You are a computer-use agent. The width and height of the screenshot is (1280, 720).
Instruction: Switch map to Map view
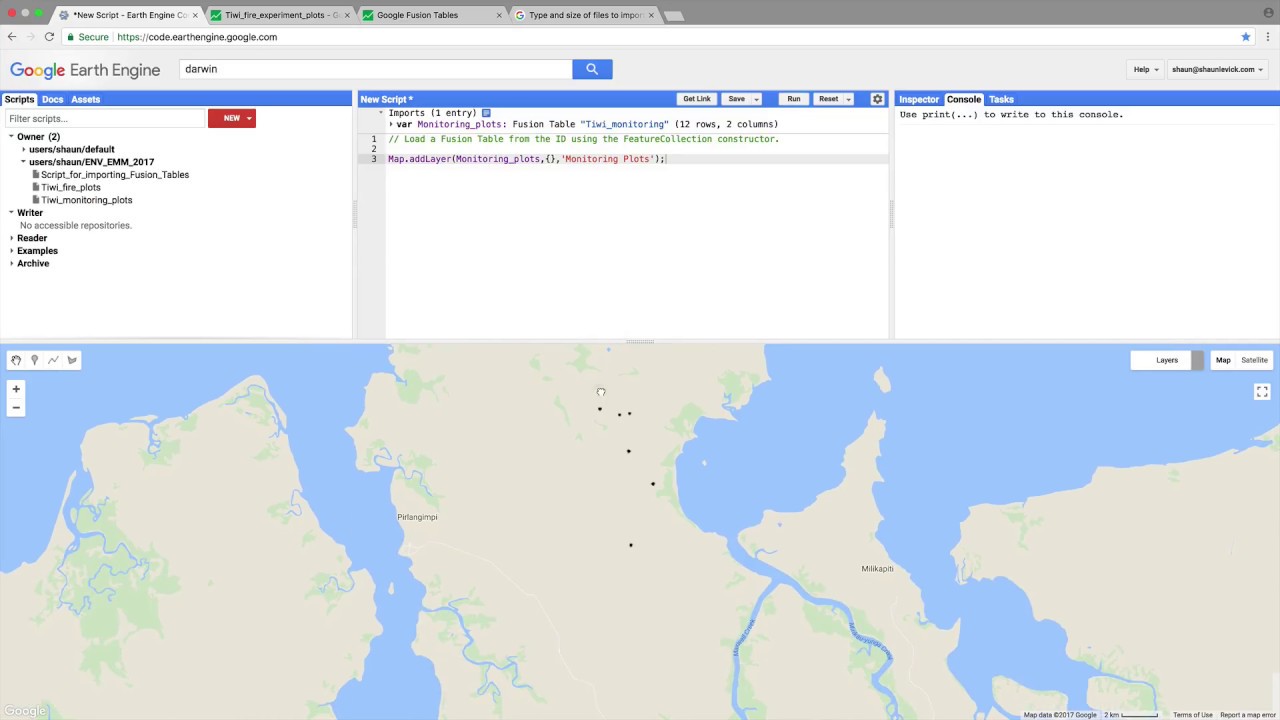(x=1223, y=360)
